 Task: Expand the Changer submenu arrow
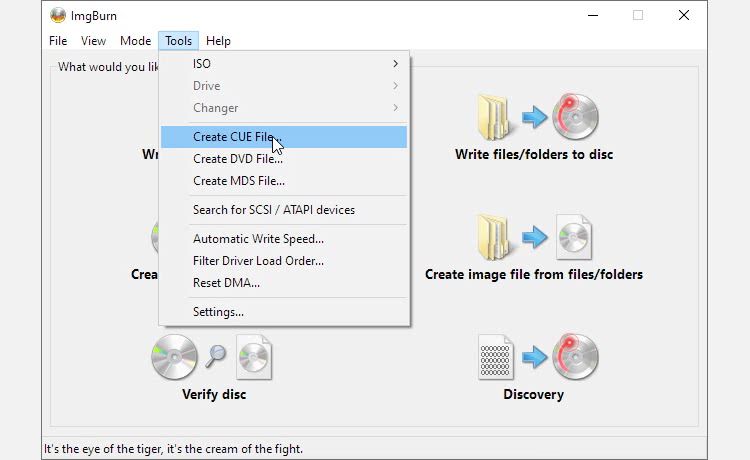pyautogui.click(x=396, y=108)
